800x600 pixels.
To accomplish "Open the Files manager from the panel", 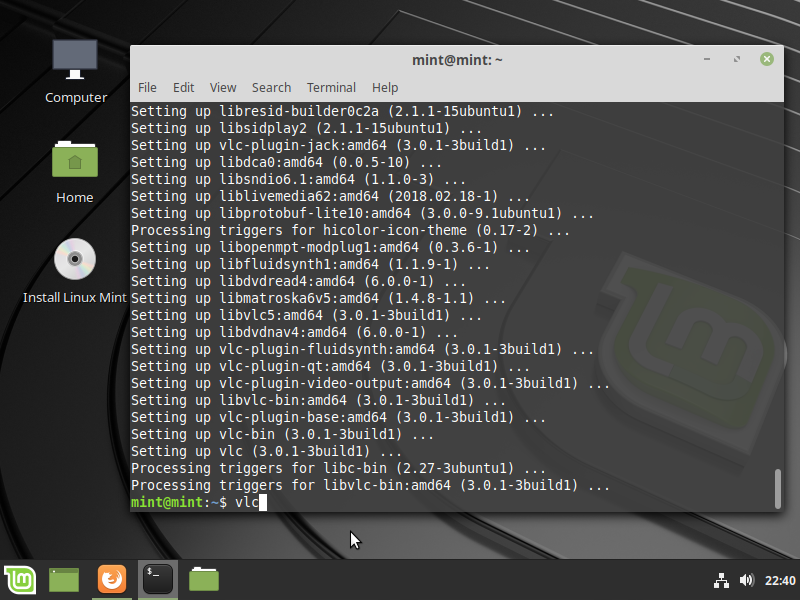I will coord(204,580).
